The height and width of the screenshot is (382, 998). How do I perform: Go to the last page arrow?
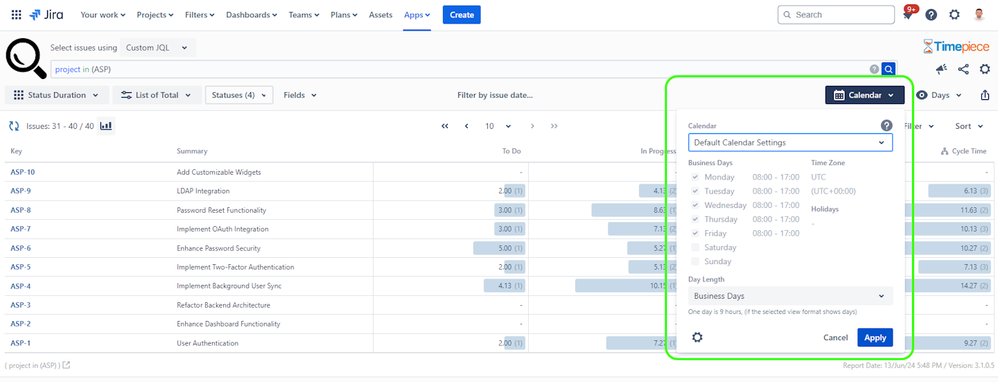(554, 126)
